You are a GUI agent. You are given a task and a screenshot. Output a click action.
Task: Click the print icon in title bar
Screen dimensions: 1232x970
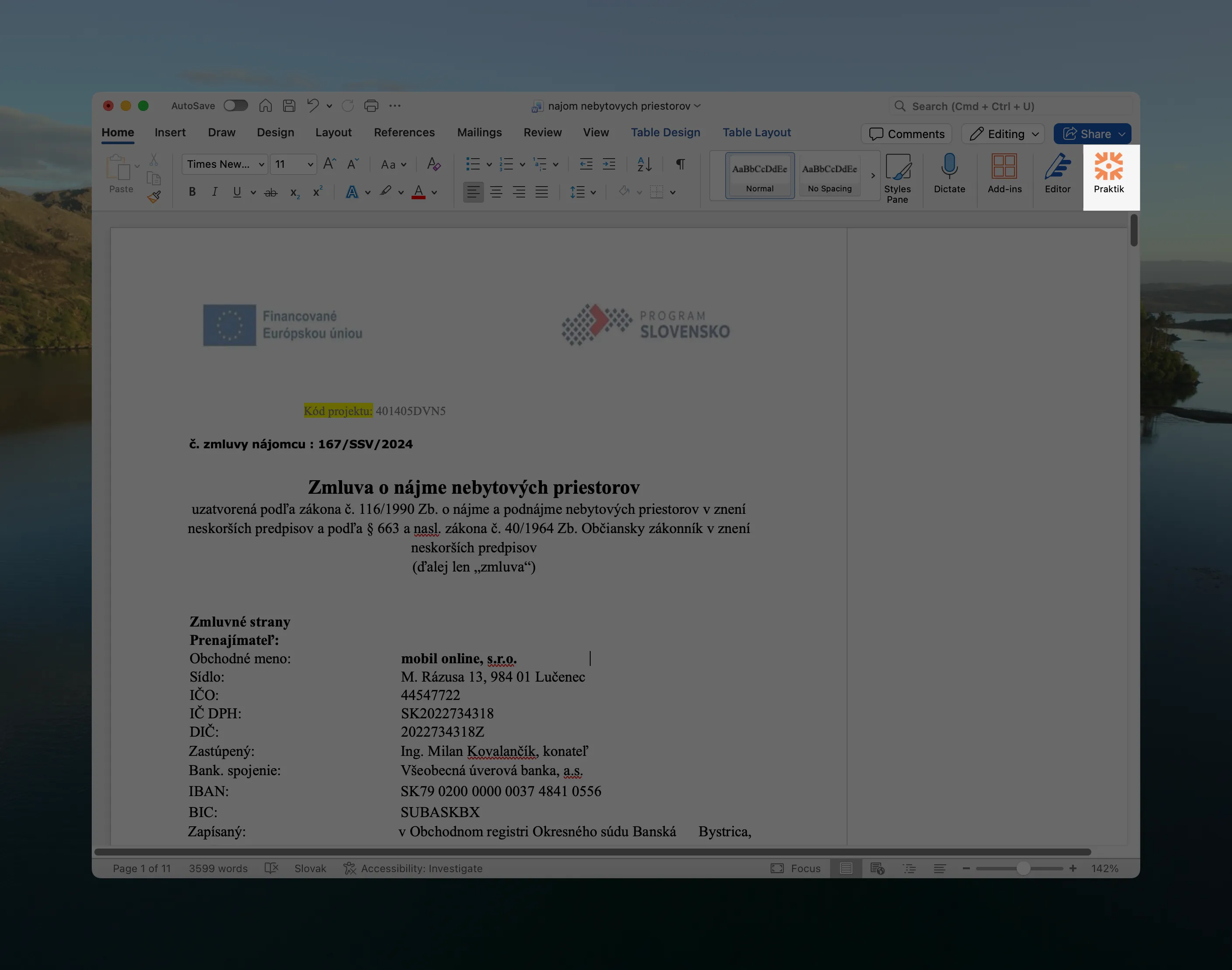pyautogui.click(x=371, y=106)
